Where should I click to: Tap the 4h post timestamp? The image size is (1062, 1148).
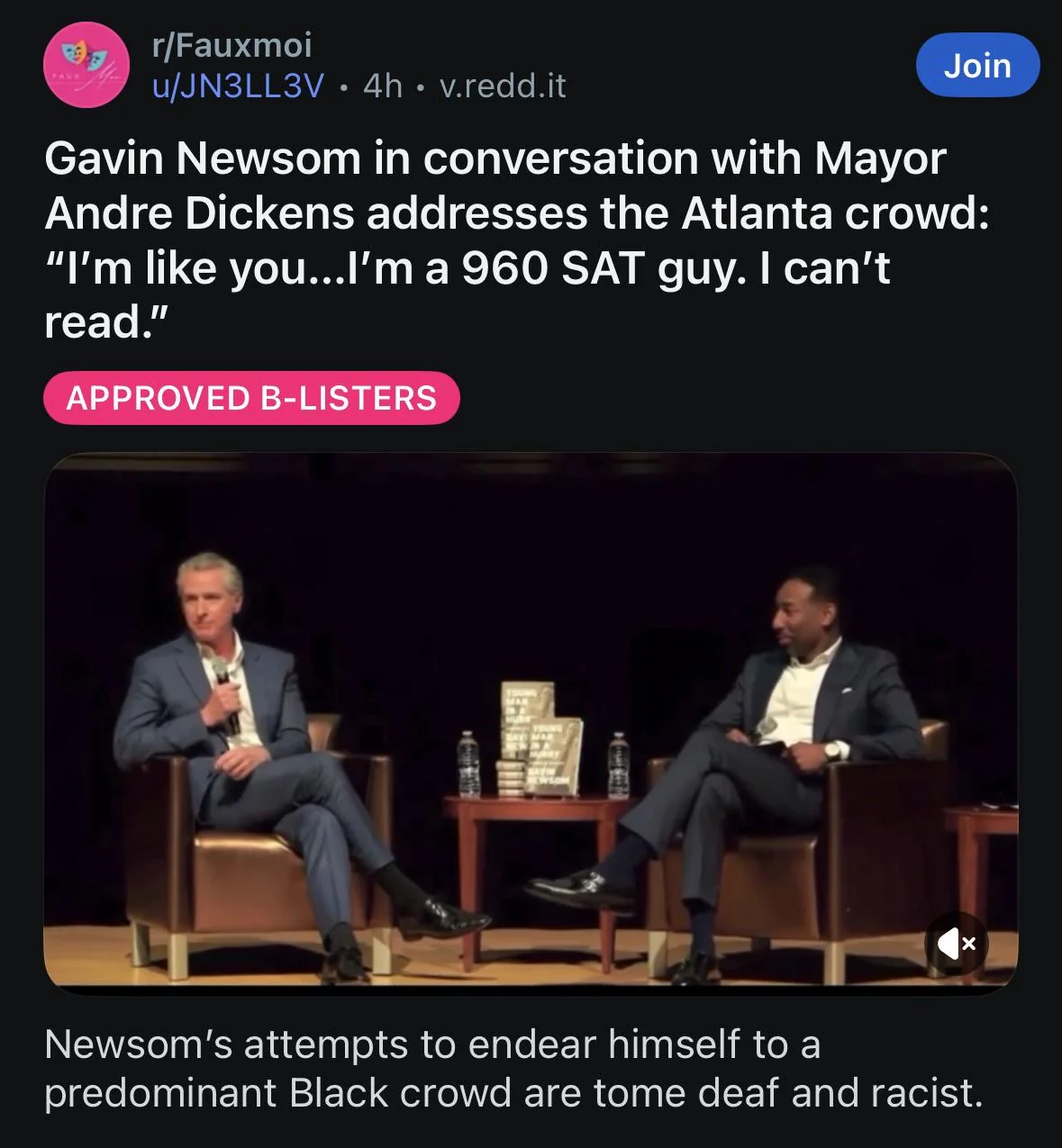383,86
